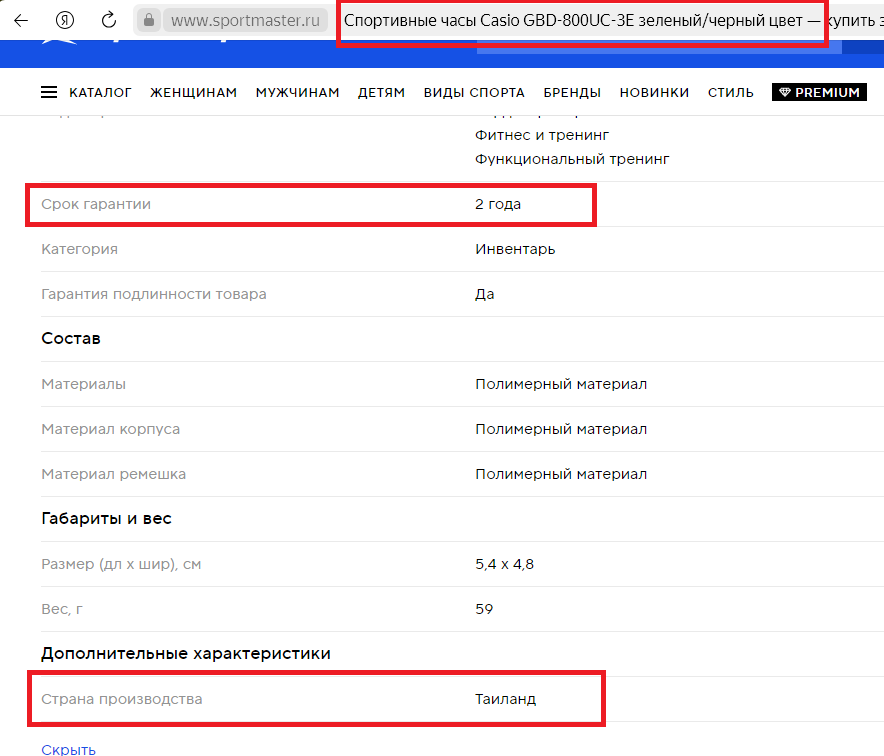Open the МУЖЧИНАМ section

click(x=297, y=92)
